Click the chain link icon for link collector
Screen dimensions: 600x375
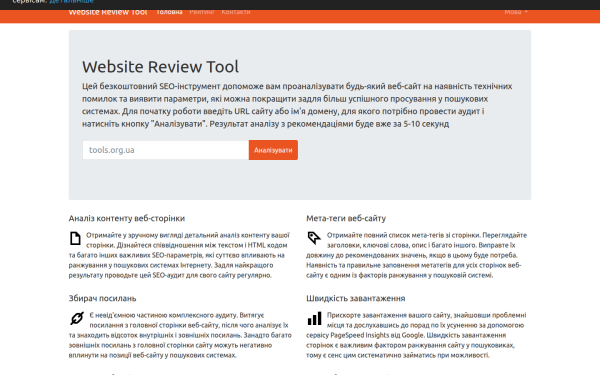pos(77,318)
